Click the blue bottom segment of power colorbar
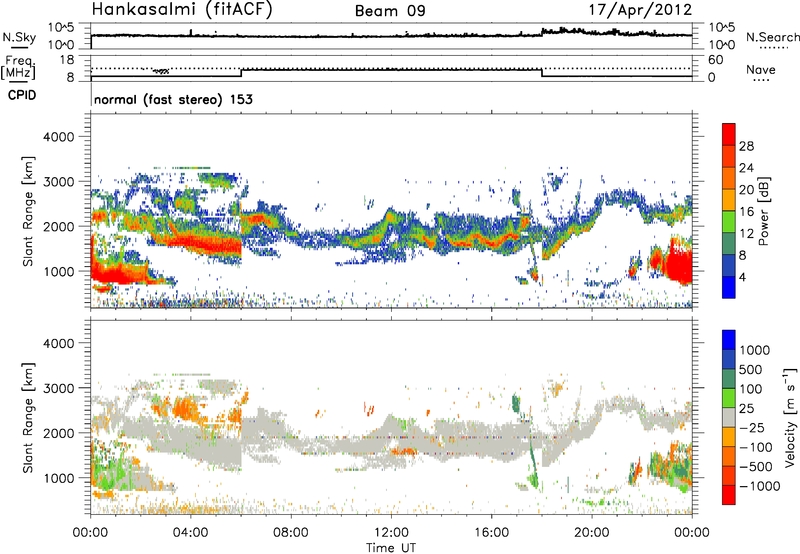This screenshot has height=554, width=800. (x=729, y=287)
